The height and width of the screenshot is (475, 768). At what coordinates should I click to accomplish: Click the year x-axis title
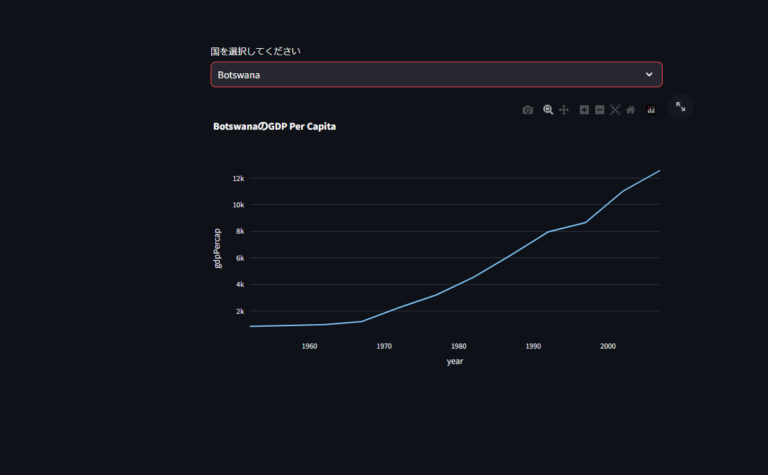[x=455, y=361]
